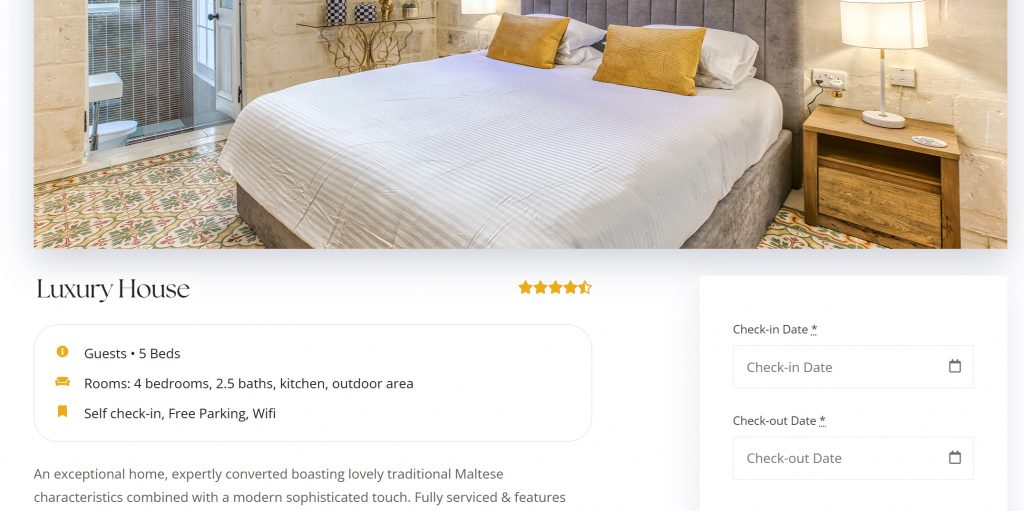Focus the Check-in Date input field
1024x511 pixels.
point(853,367)
